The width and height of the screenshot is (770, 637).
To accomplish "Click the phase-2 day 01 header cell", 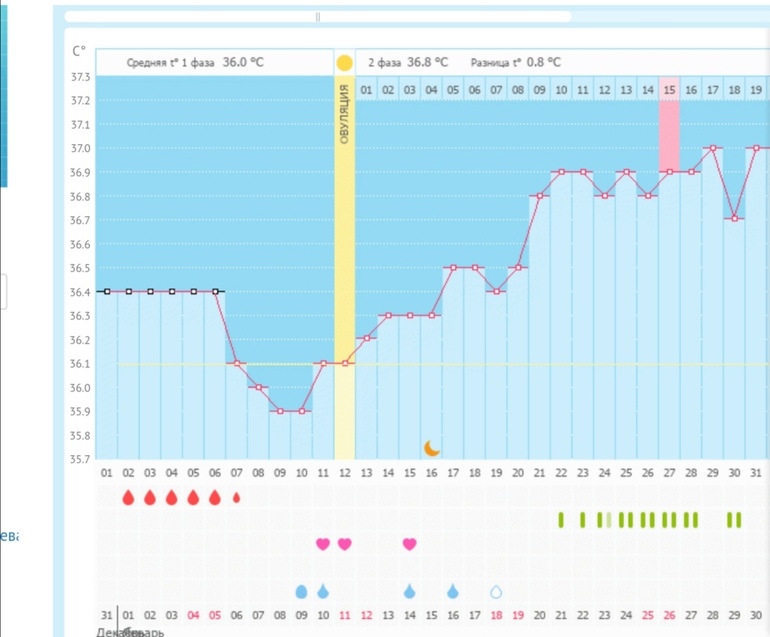I will pyautogui.click(x=366, y=90).
